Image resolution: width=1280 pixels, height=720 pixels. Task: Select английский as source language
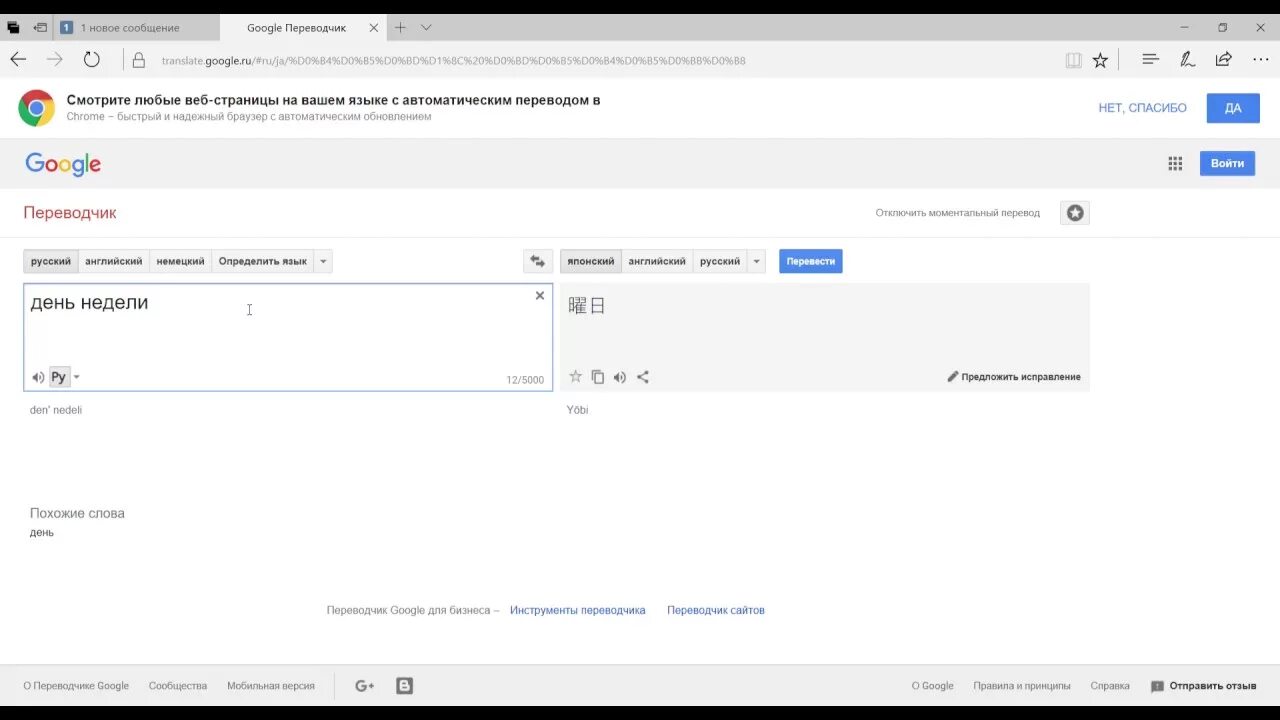[114, 261]
